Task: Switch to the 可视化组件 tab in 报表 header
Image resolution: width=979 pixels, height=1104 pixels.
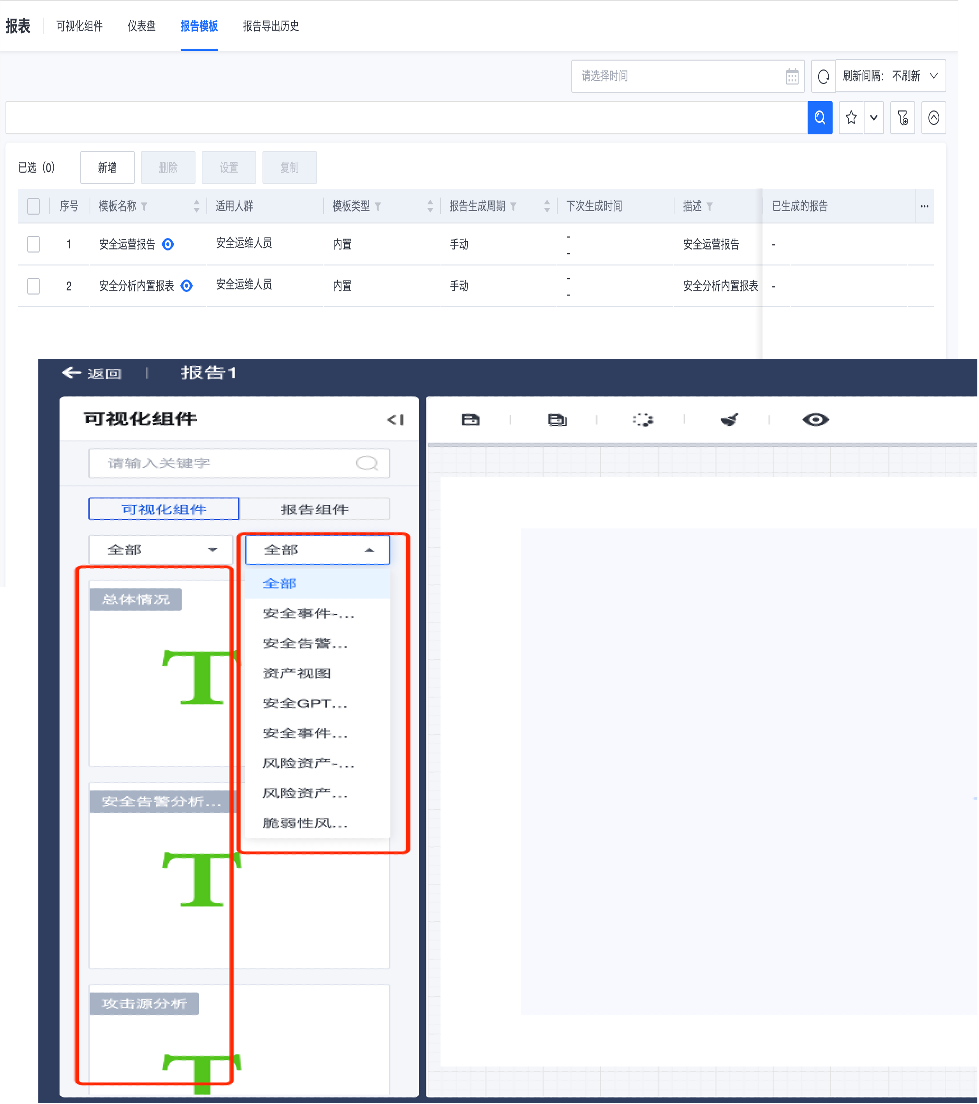Action: click(x=80, y=26)
